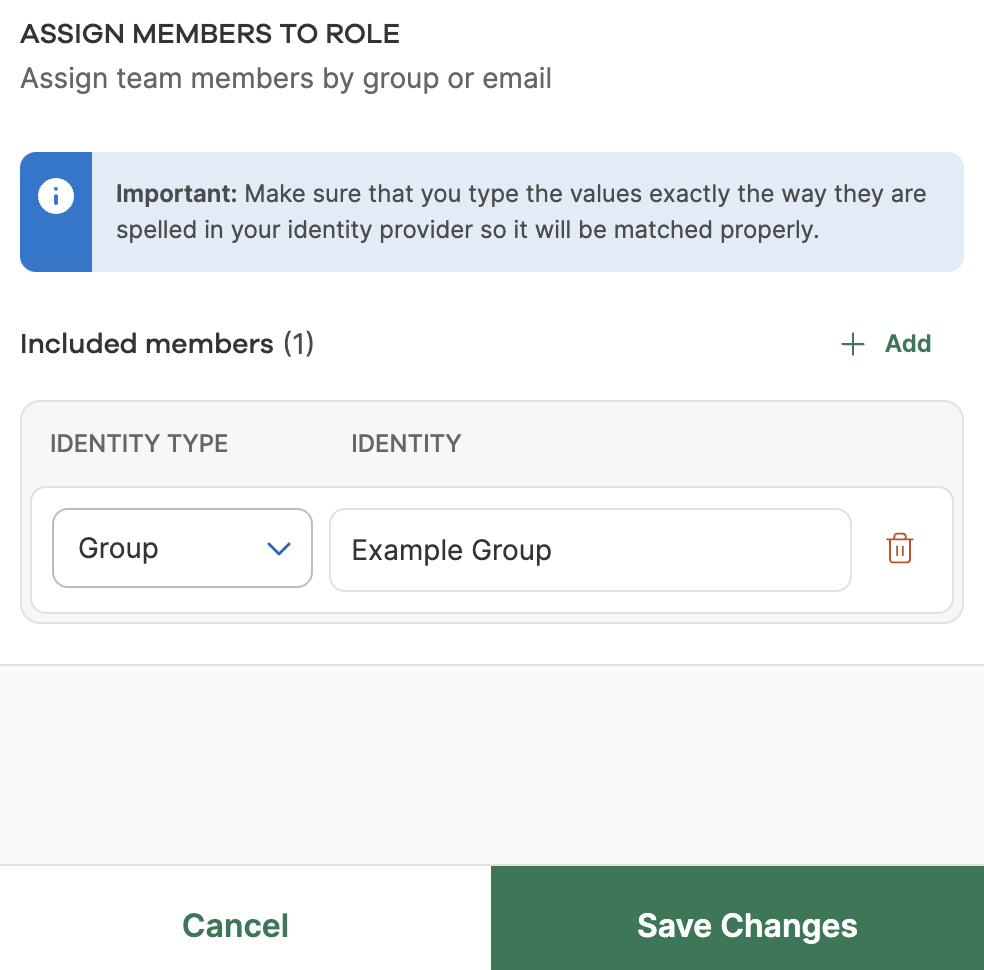Click the Included members (1) heading
Image resolution: width=984 pixels, height=970 pixels.
[167, 344]
